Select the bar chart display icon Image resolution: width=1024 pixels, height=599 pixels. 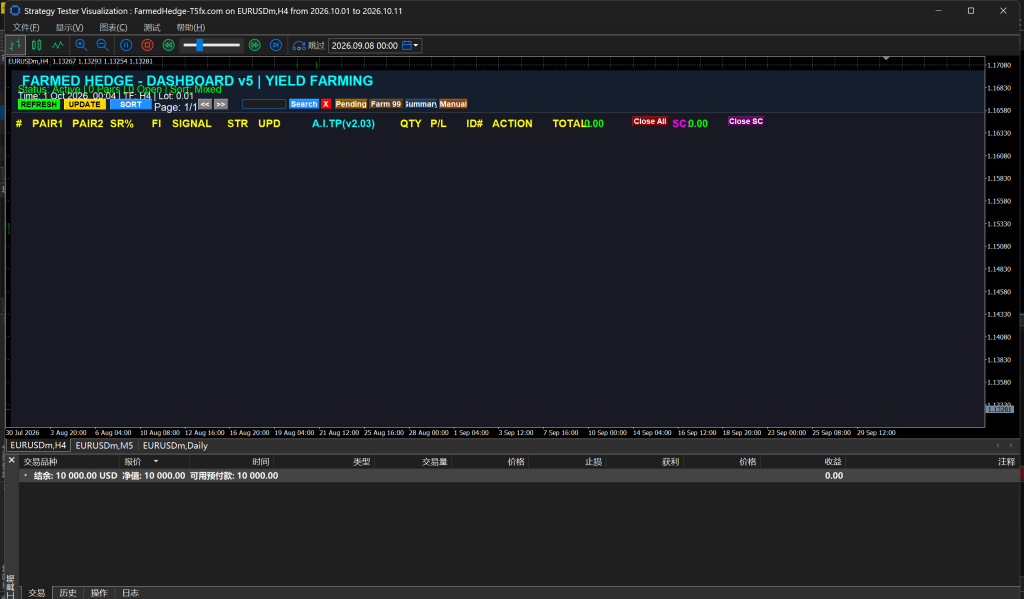[x=16, y=45]
